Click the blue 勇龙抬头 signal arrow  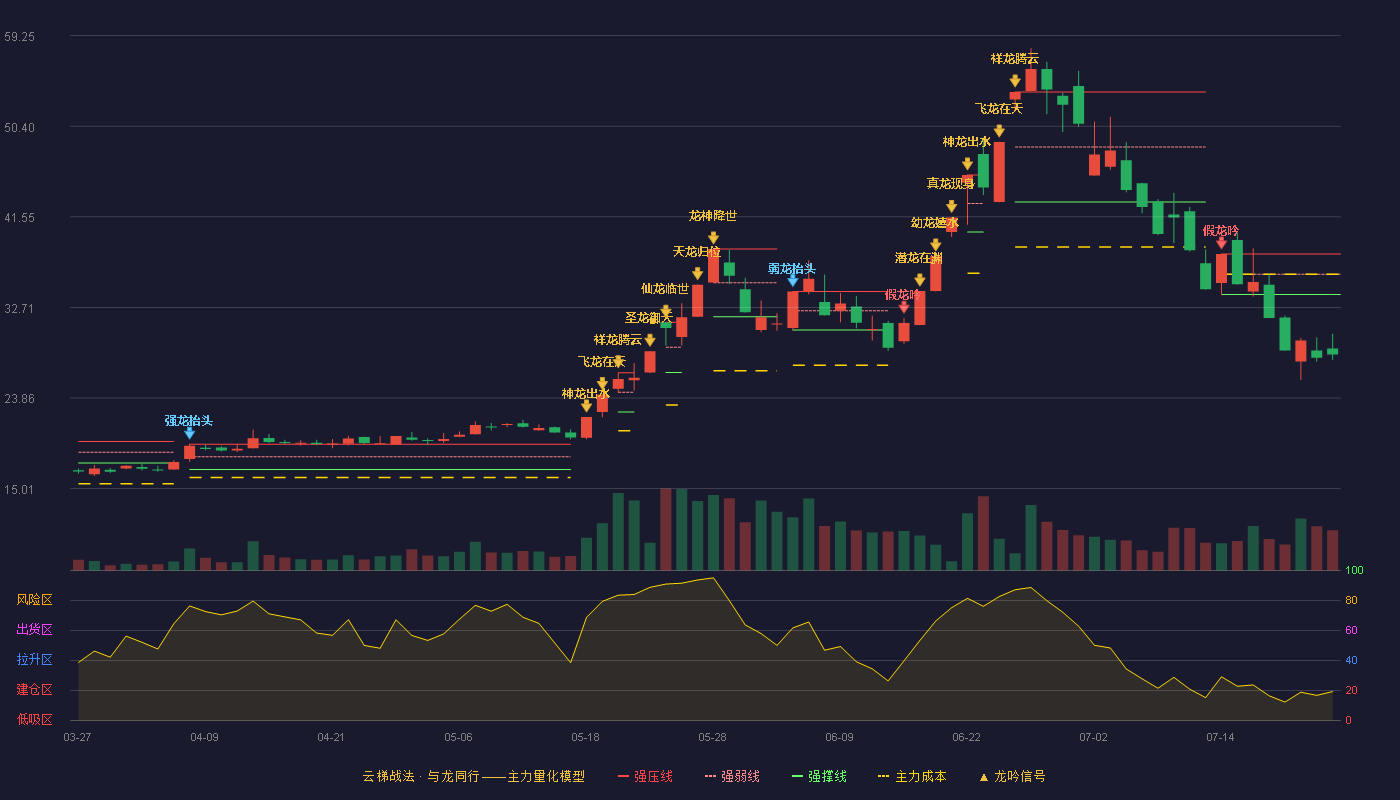792,280
